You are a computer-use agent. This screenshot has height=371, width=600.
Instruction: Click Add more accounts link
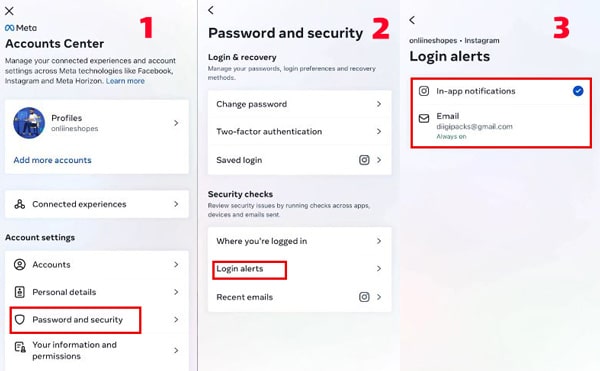pos(52,160)
